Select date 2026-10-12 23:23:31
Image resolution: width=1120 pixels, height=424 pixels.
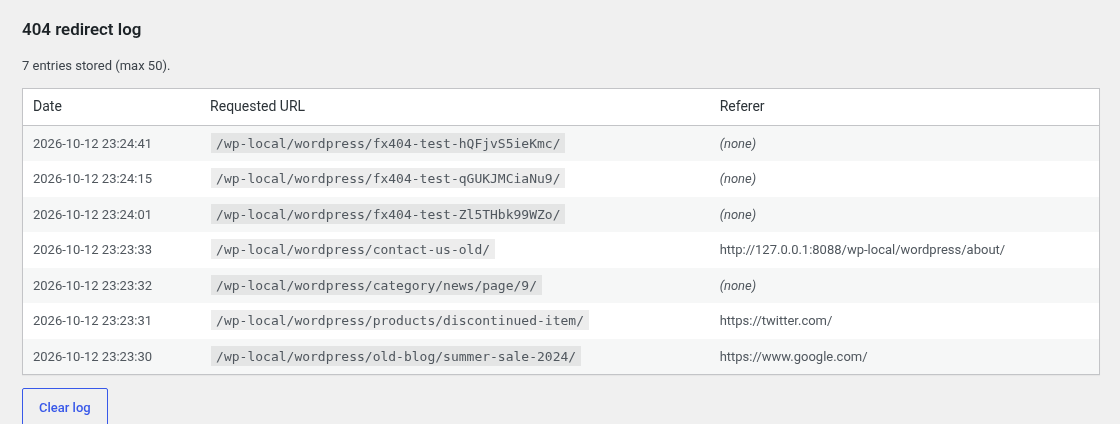[x=92, y=320]
